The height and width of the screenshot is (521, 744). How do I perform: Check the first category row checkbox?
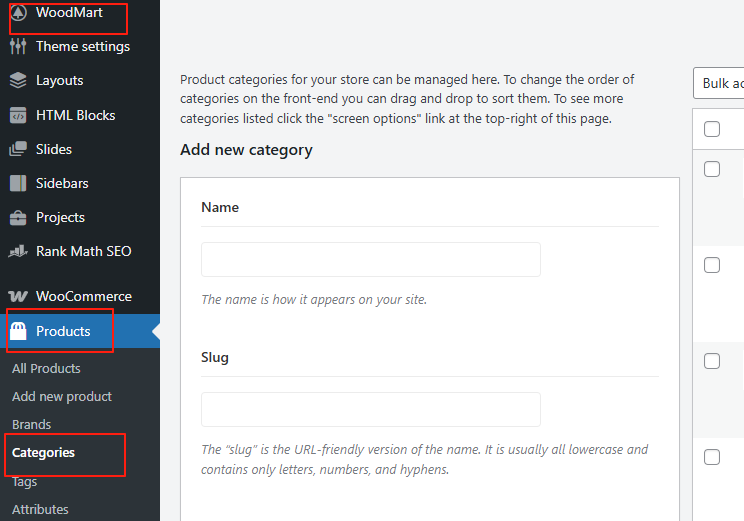click(x=712, y=169)
